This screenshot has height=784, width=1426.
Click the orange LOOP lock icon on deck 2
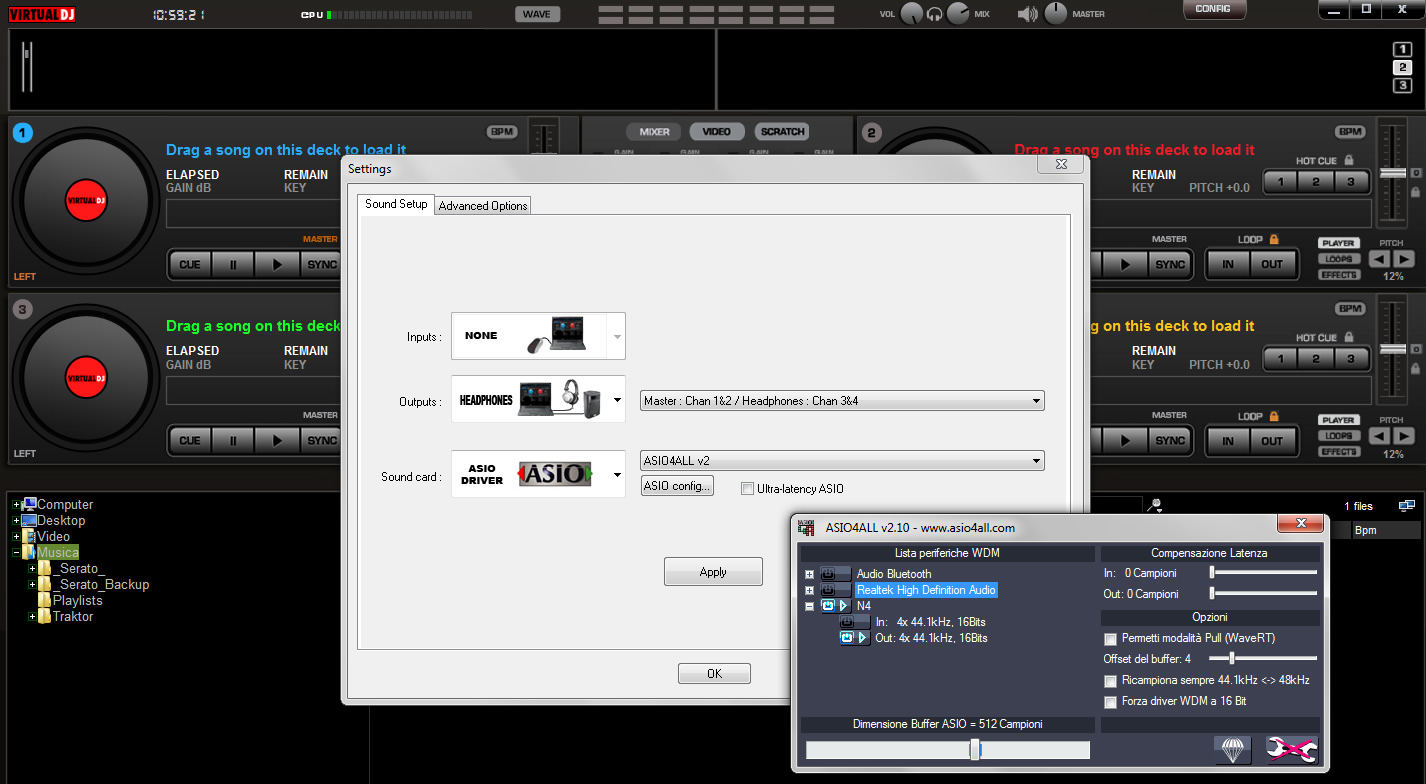1274,239
